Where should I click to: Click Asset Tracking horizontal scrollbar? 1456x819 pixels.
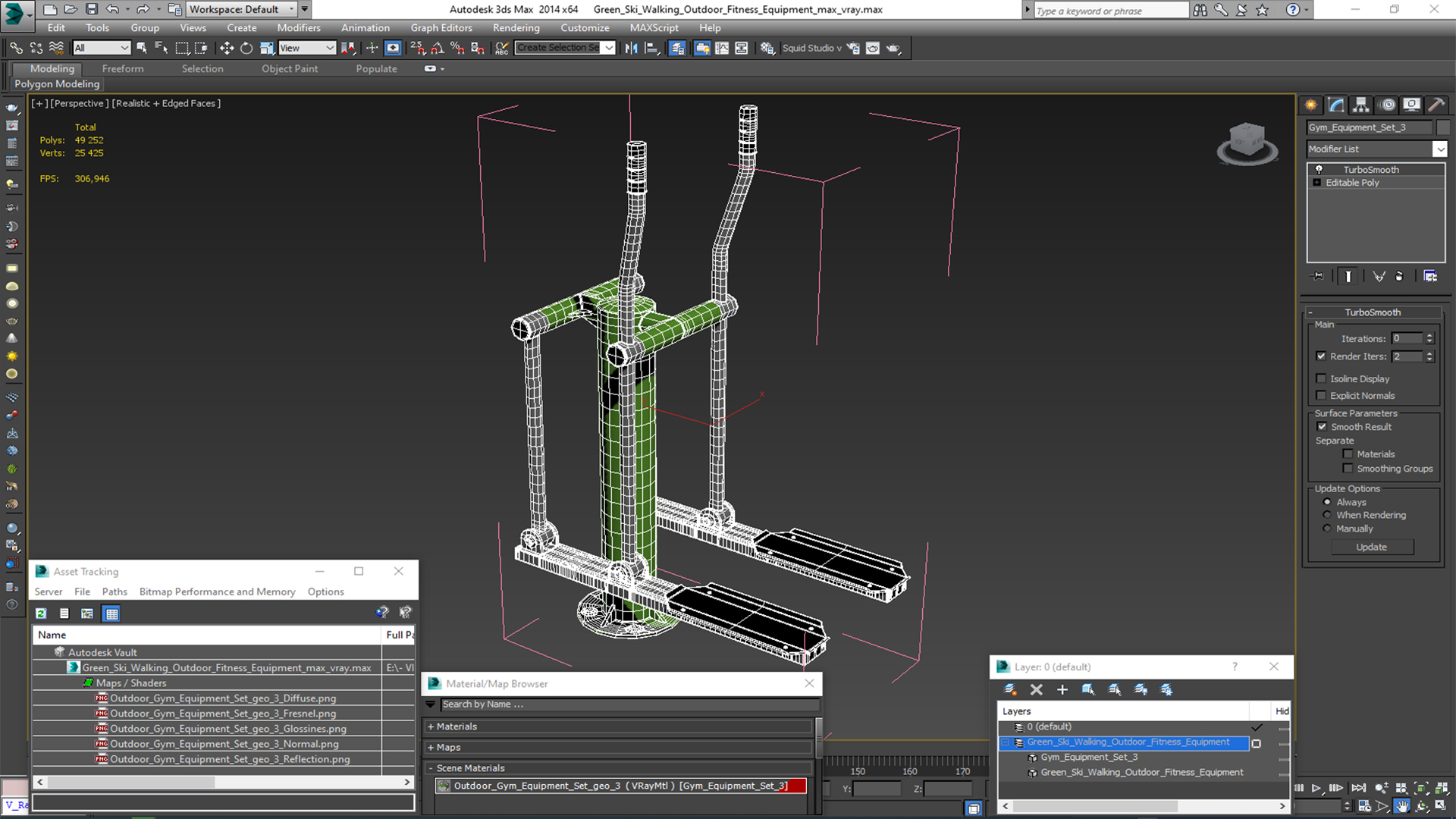click(223, 782)
